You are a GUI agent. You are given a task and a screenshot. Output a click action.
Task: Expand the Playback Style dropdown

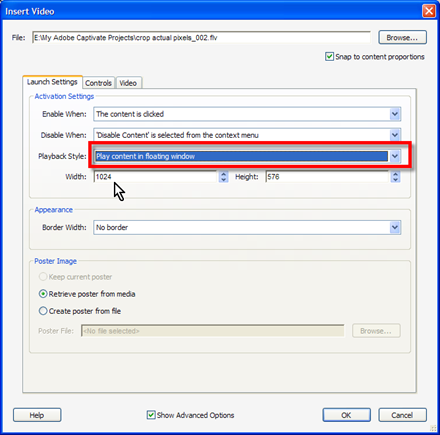pos(247,156)
